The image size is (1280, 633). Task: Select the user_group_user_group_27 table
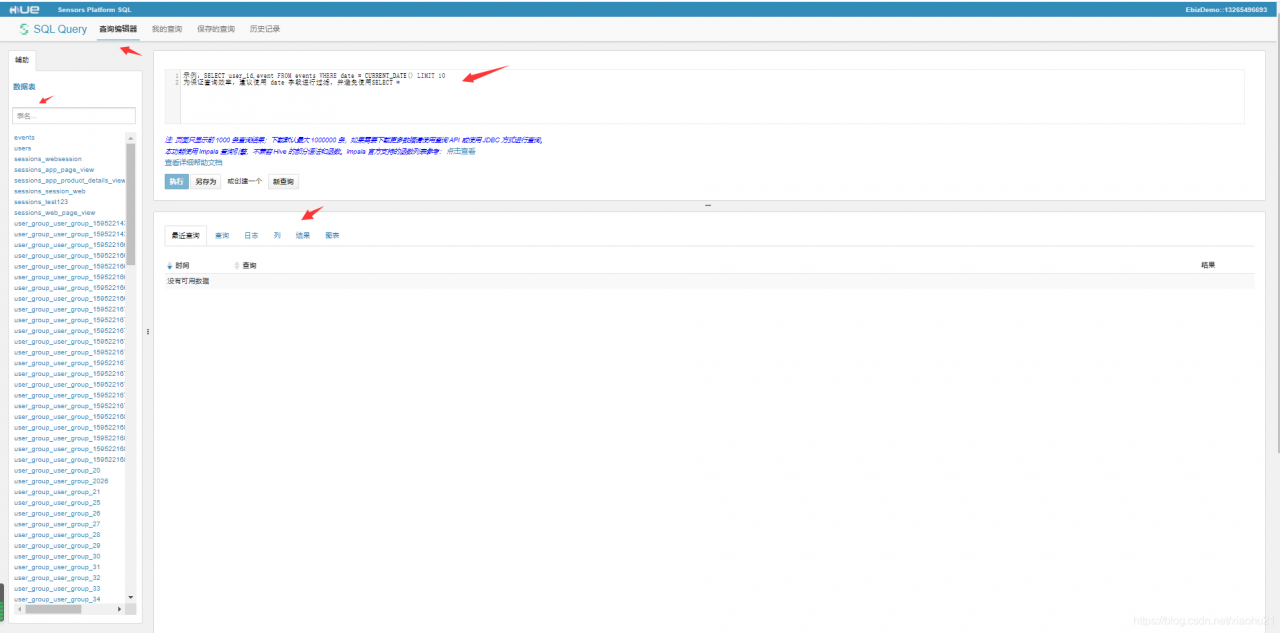(57, 524)
